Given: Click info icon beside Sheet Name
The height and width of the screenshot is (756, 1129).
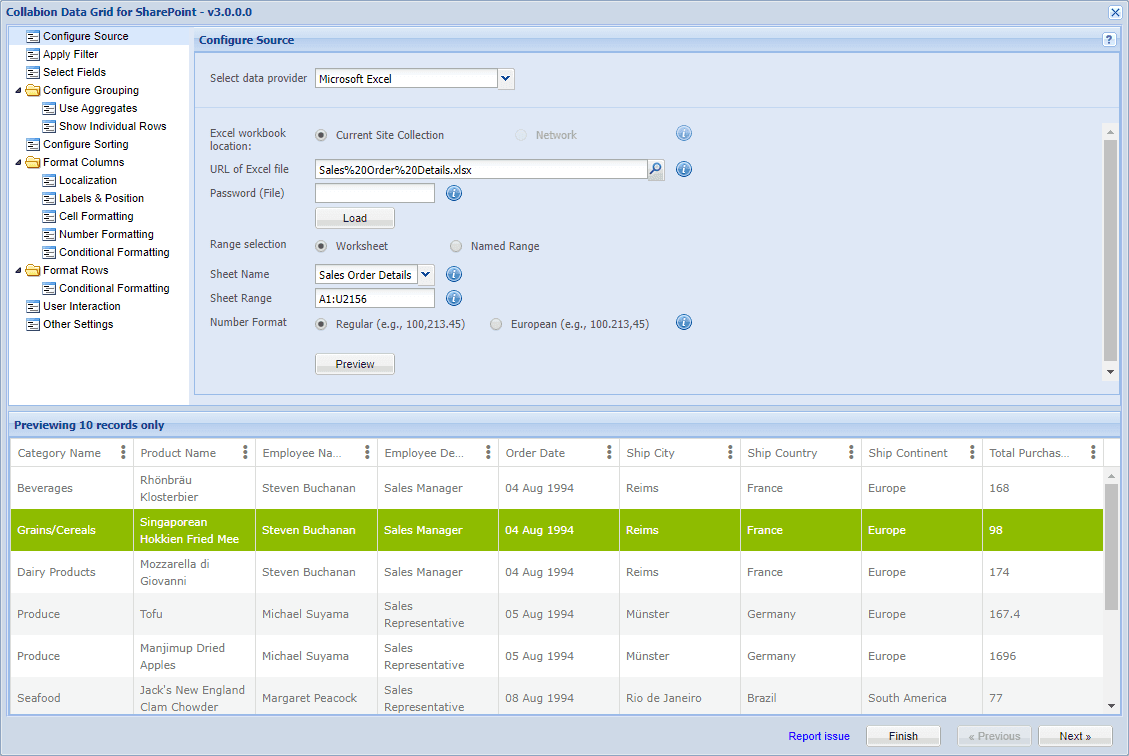Looking at the screenshot, I should tap(454, 274).
